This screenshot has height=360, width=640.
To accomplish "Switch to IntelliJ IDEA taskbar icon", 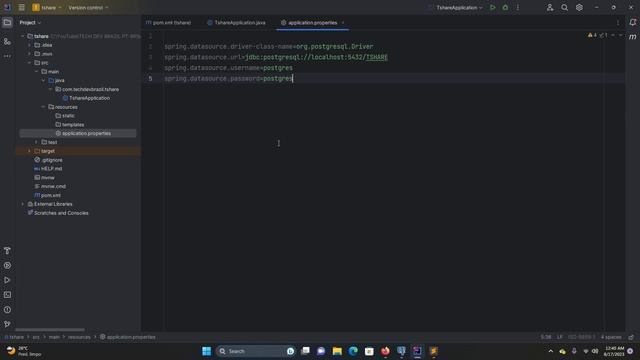I will 417,351.
